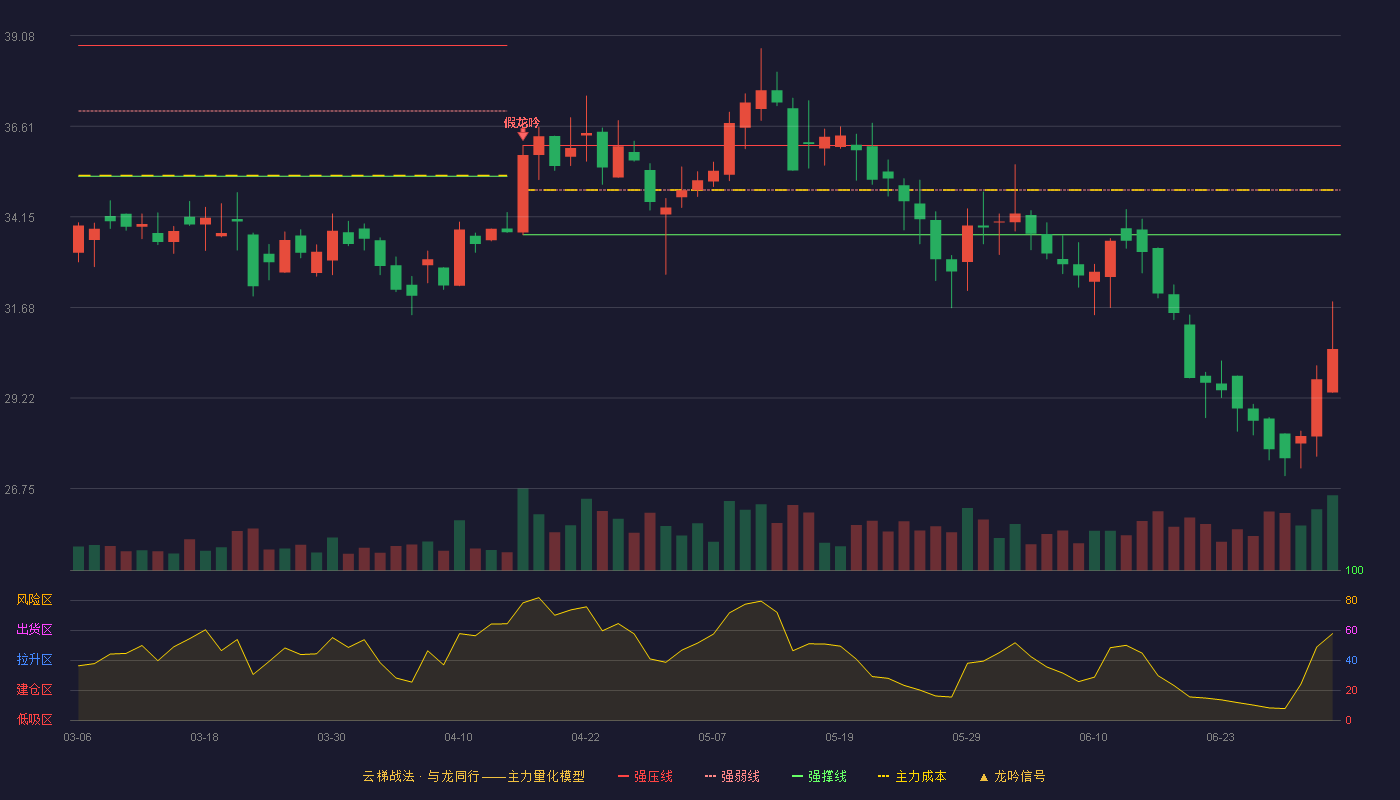Click the 03-18 date label
The height and width of the screenshot is (800, 1400).
pos(204,737)
